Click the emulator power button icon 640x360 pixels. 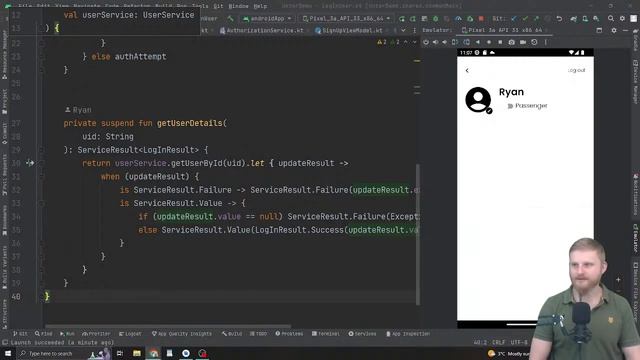[426, 42]
